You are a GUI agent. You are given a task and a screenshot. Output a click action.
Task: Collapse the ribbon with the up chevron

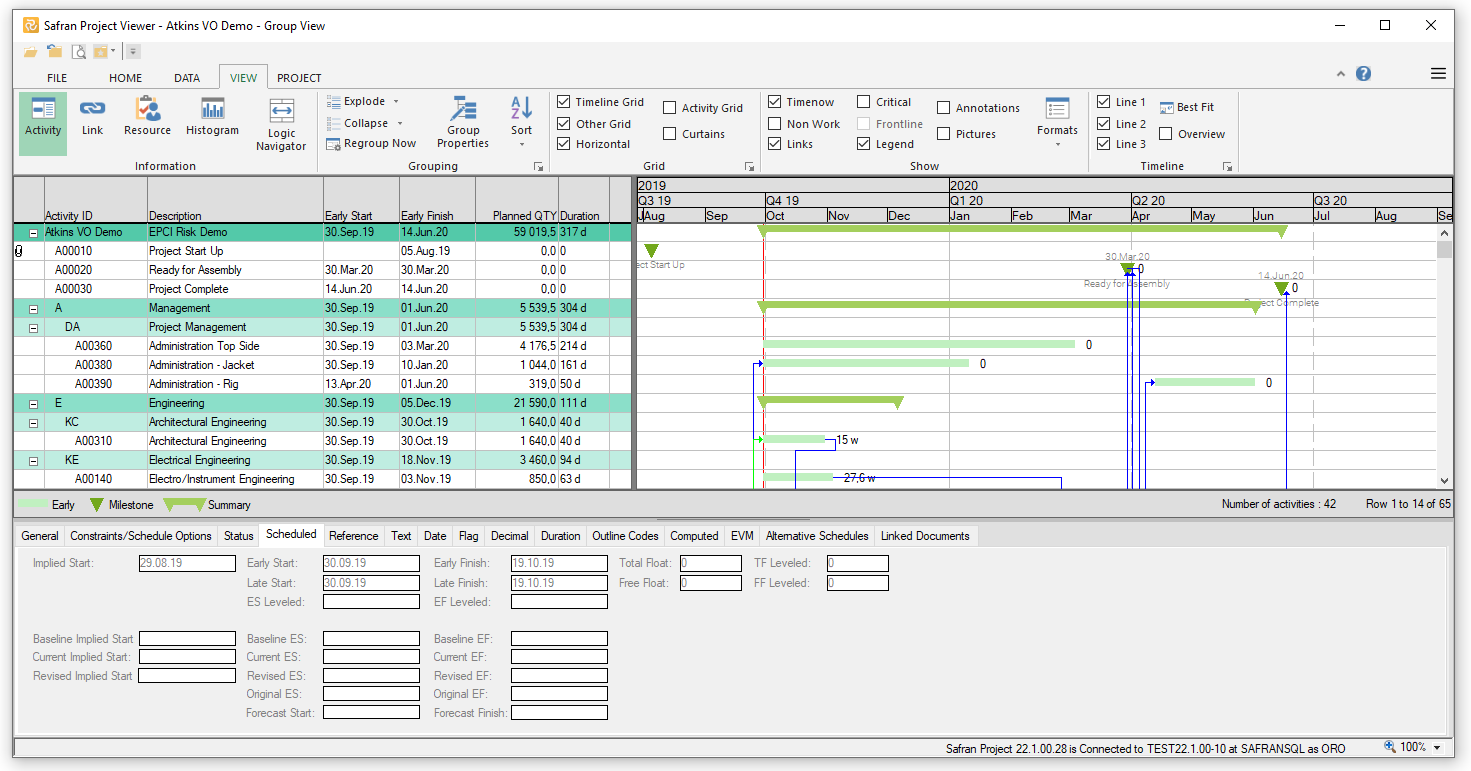pyautogui.click(x=1341, y=75)
